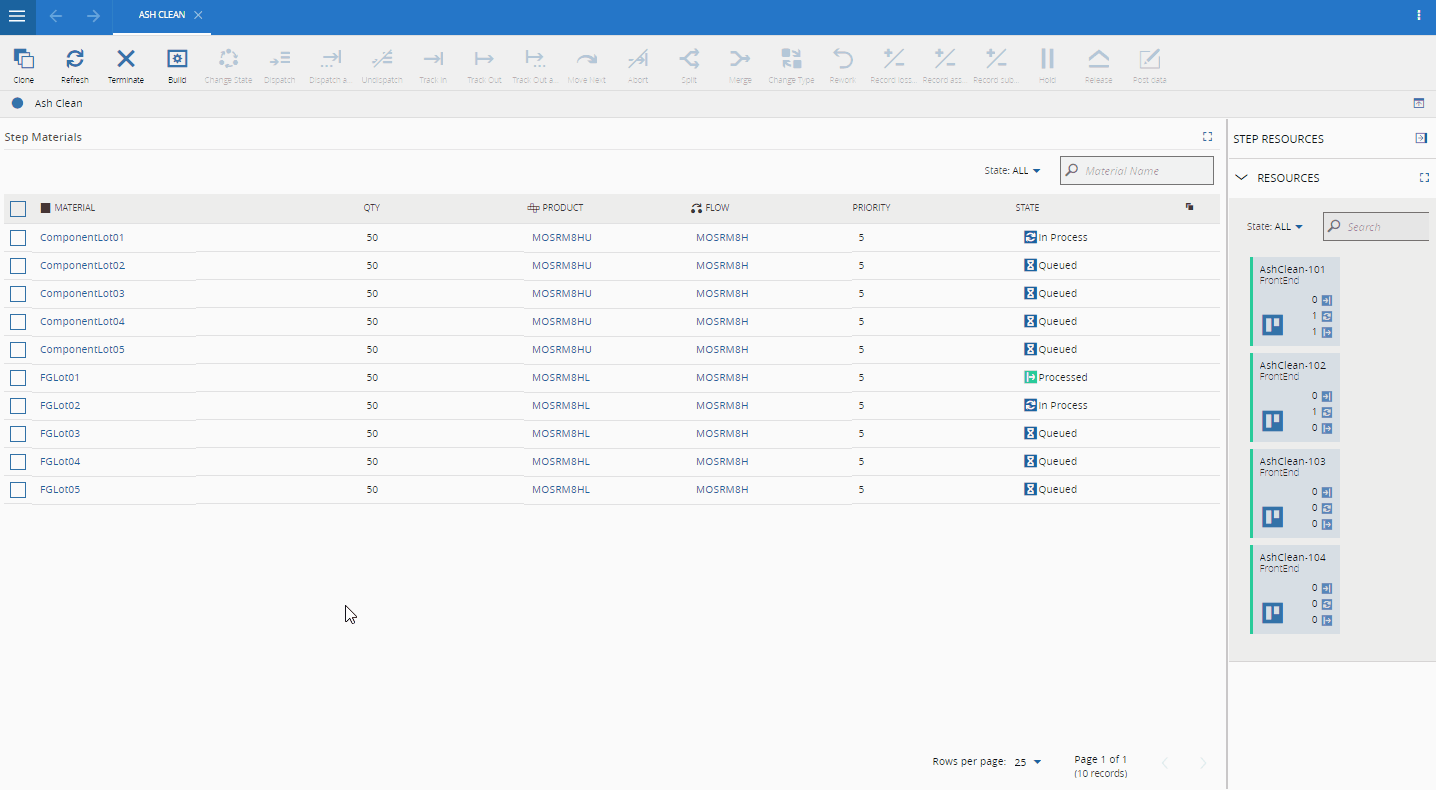Viewport: 1436px width, 790px height.
Task: Open the hamburger navigation menu
Action: tap(17, 16)
